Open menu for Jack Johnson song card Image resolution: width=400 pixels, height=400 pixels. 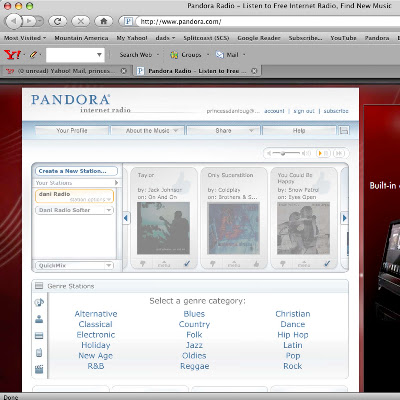point(164,264)
